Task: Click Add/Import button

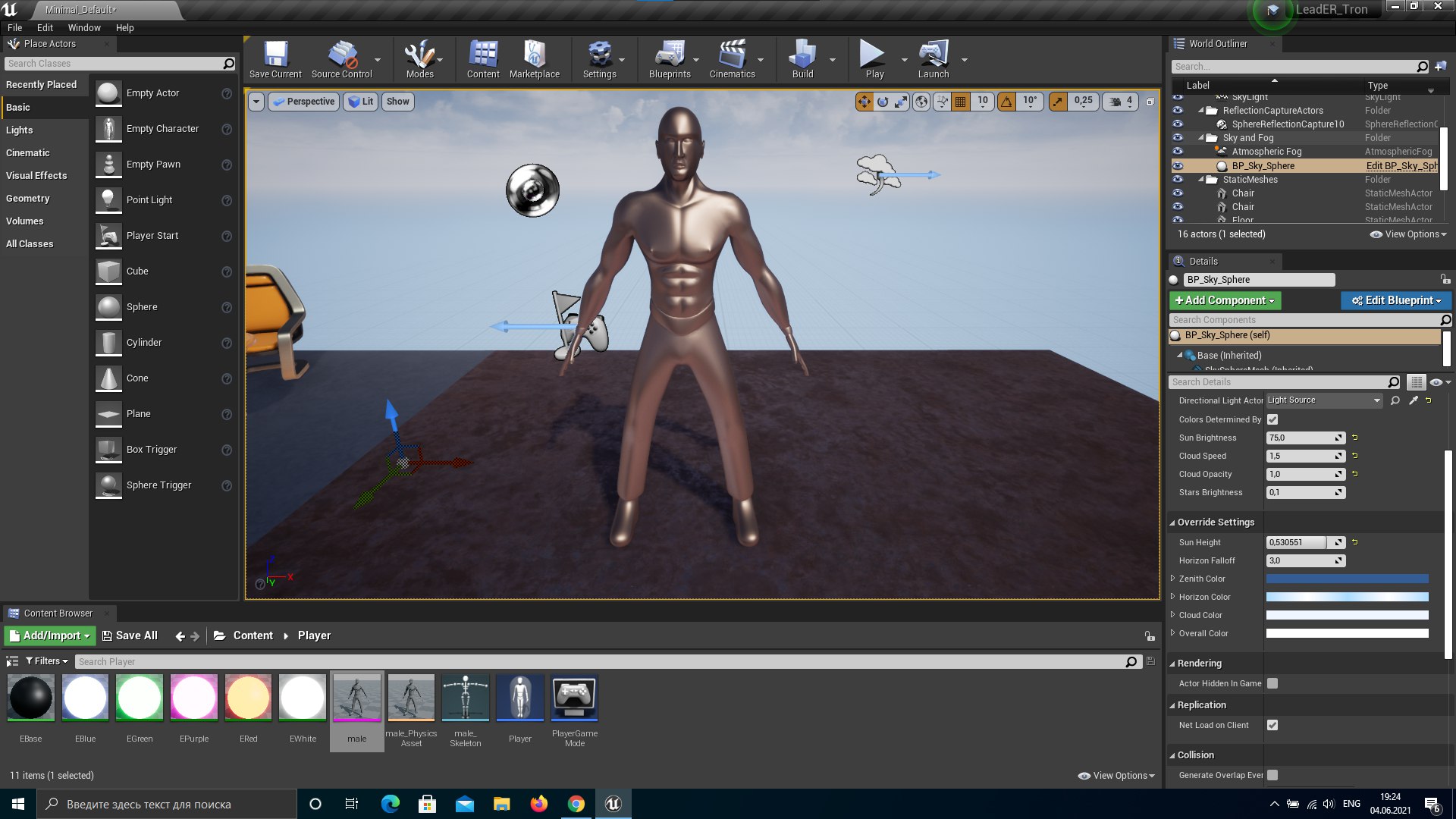Action: coord(50,635)
